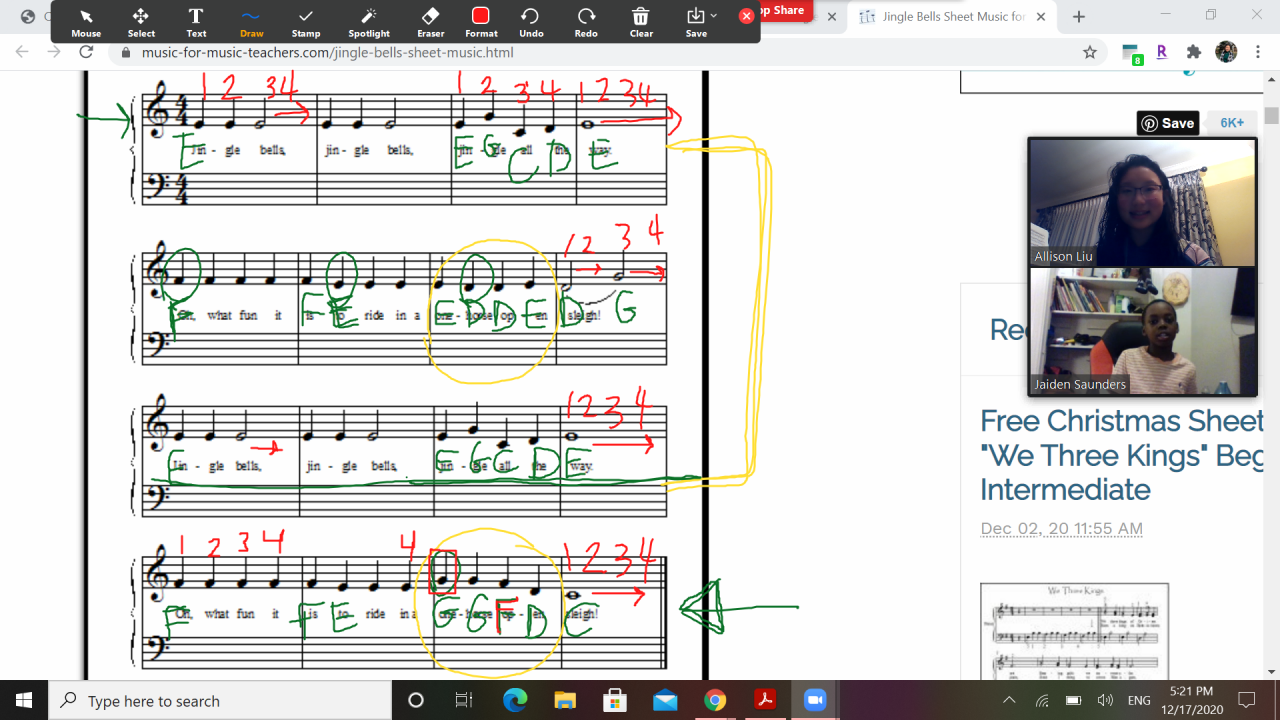
Task: Click the Pinterest Save button
Action: (x=1168, y=123)
